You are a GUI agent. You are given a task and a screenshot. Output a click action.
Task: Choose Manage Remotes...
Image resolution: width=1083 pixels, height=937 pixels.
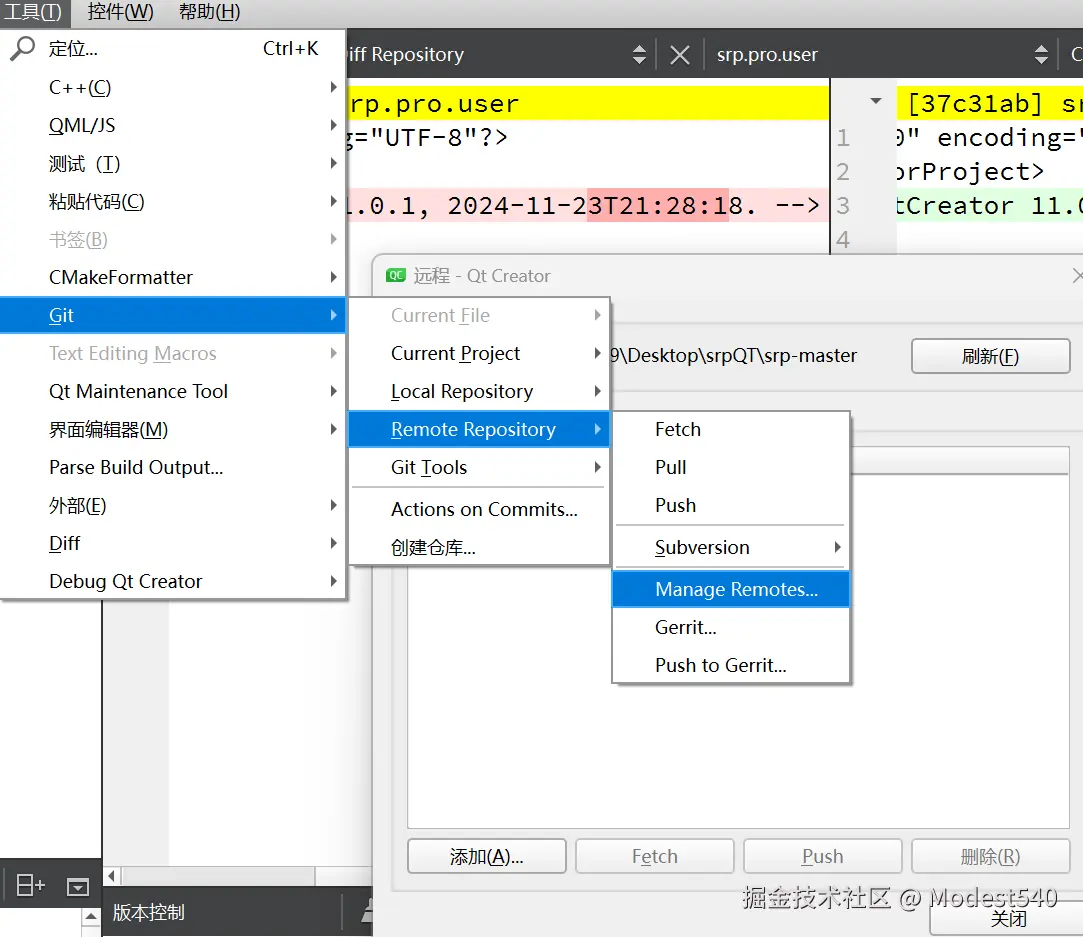pyautogui.click(x=730, y=590)
